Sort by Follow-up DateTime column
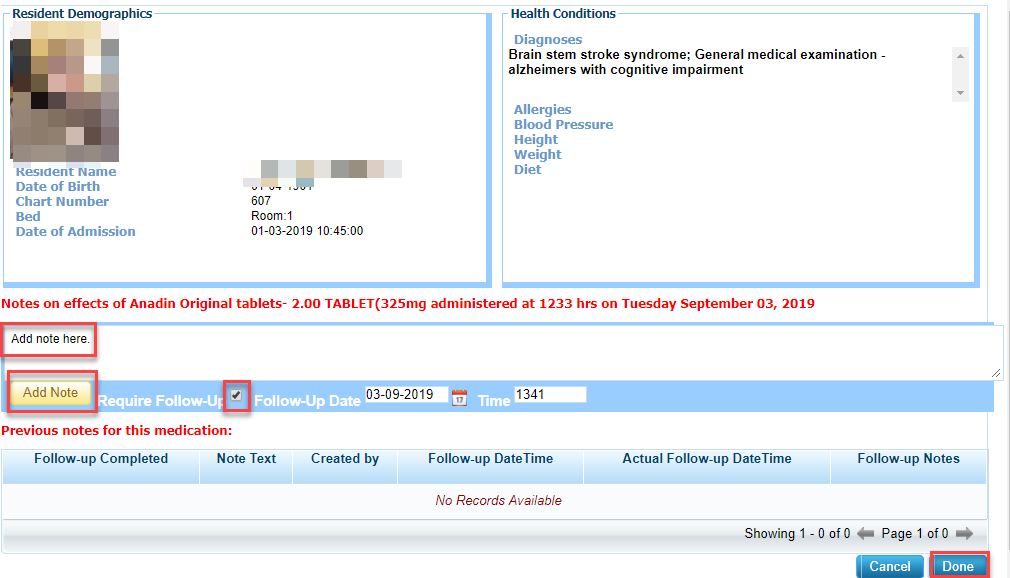The image size is (1010, 578). click(x=490, y=459)
